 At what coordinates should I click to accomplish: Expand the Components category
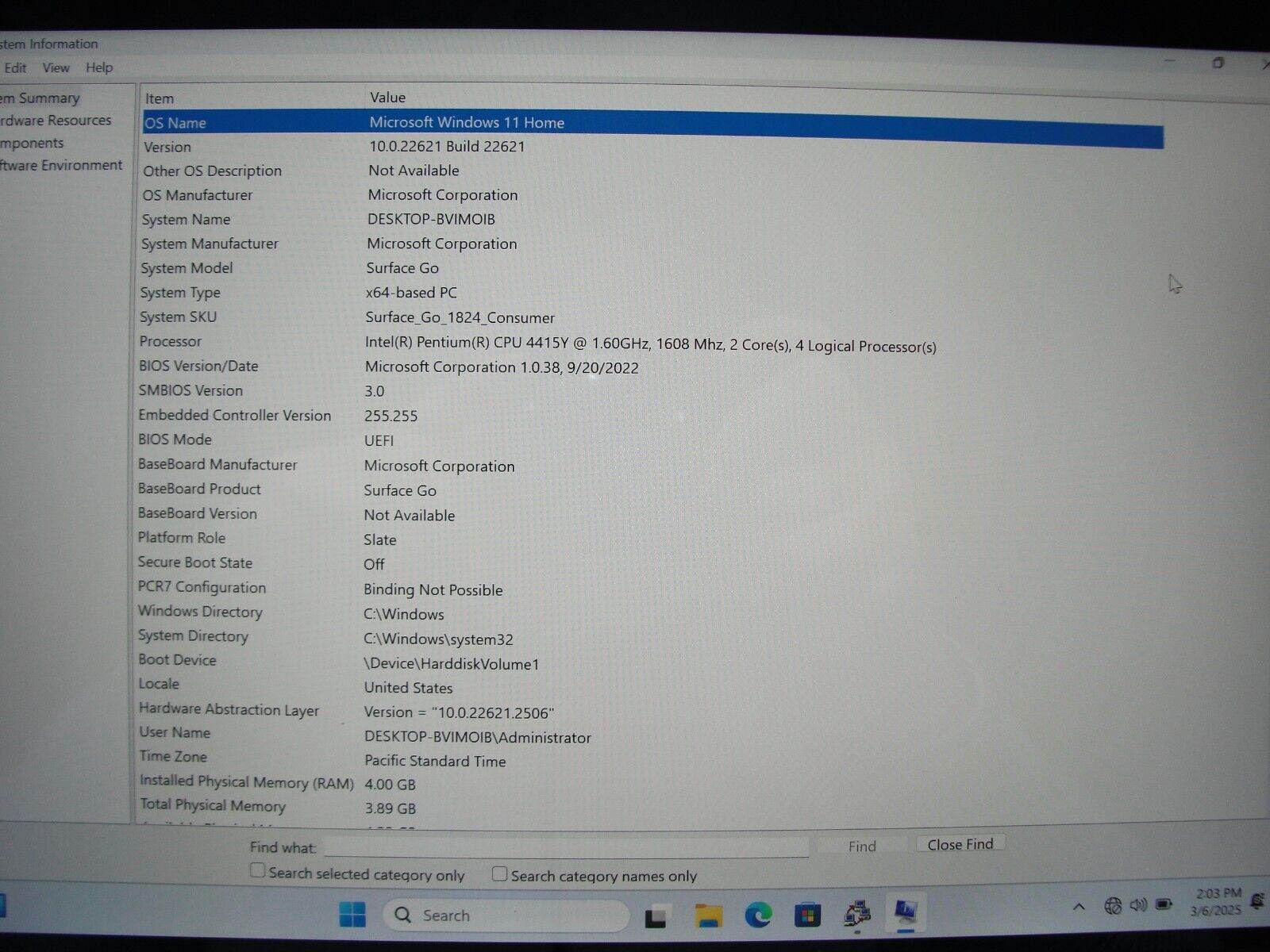point(32,143)
